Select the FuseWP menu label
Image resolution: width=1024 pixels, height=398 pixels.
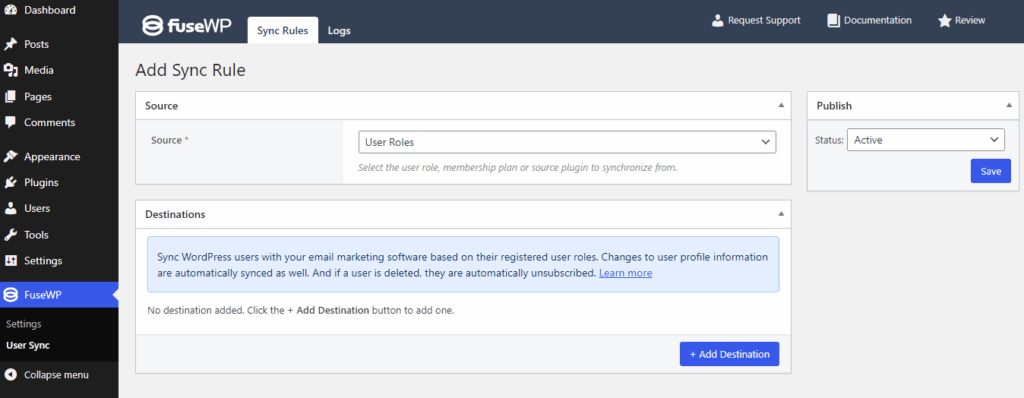42,295
